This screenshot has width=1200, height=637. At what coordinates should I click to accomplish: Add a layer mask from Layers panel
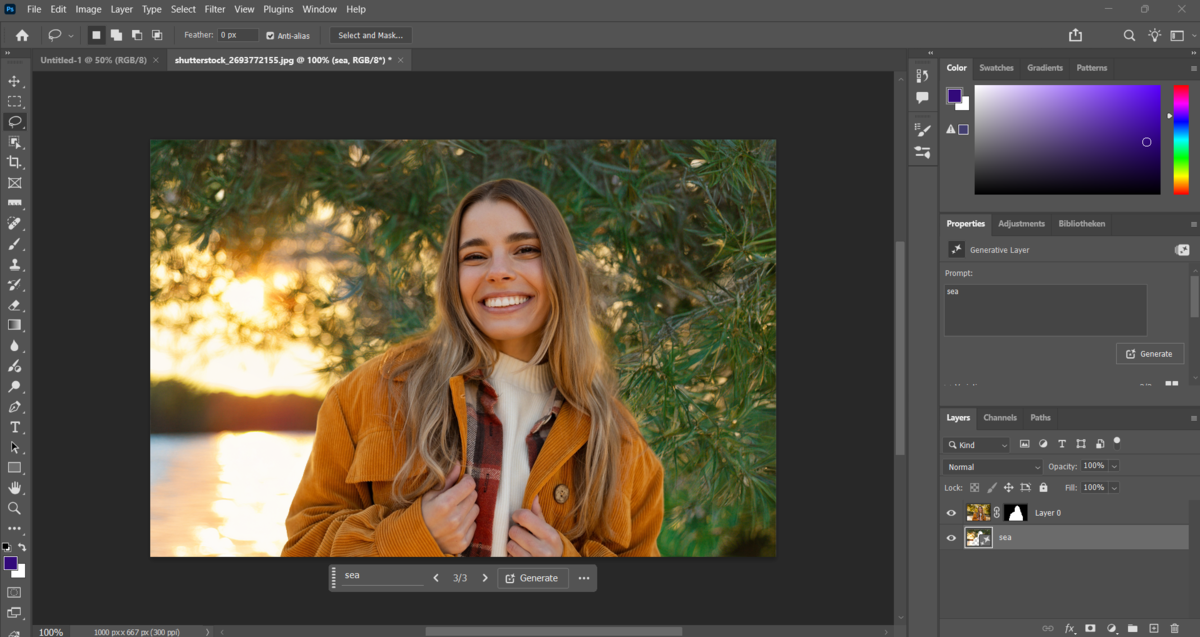pyautogui.click(x=1090, y=628)
